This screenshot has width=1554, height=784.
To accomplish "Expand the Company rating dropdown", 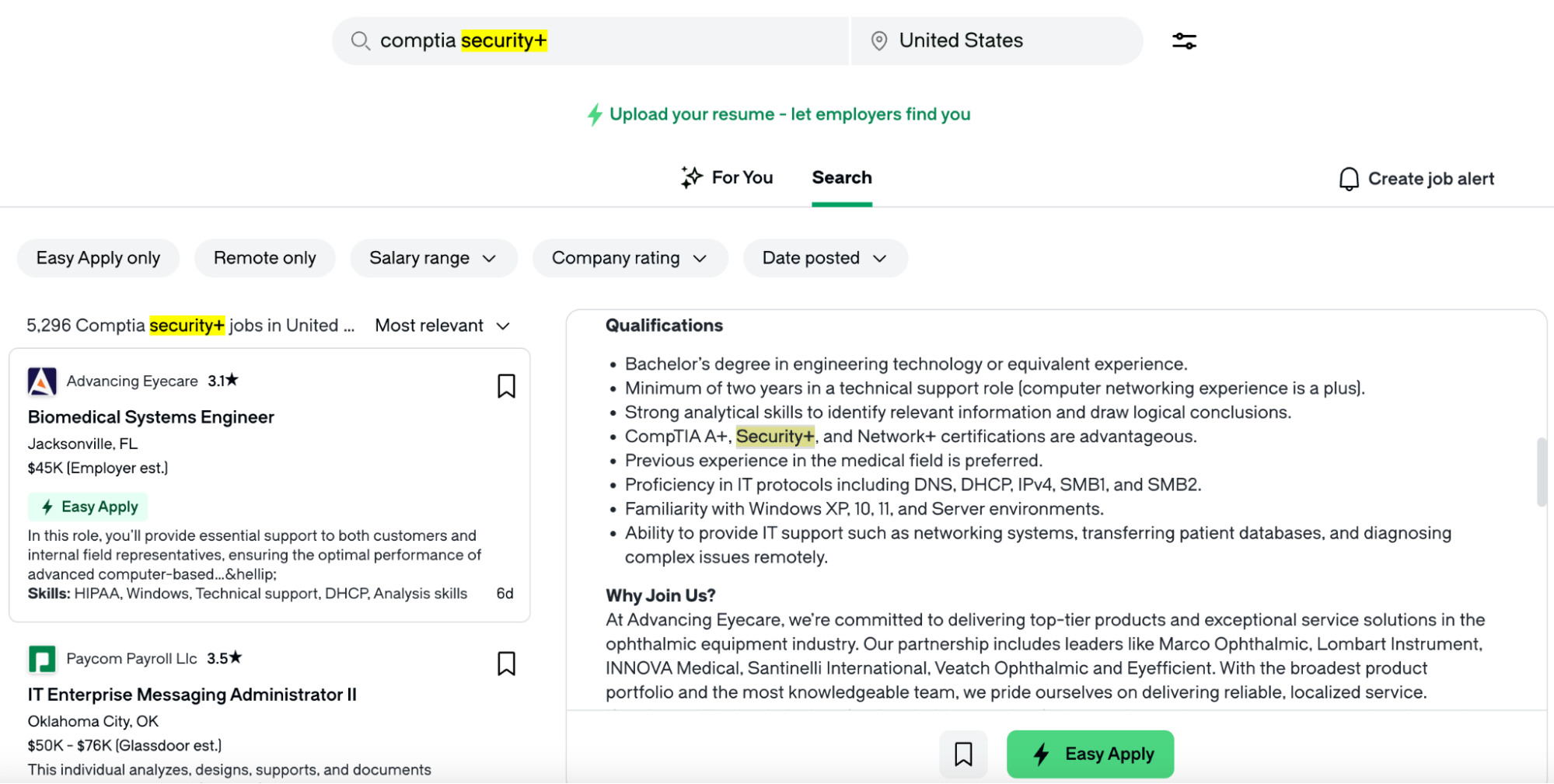I will 630,258.
